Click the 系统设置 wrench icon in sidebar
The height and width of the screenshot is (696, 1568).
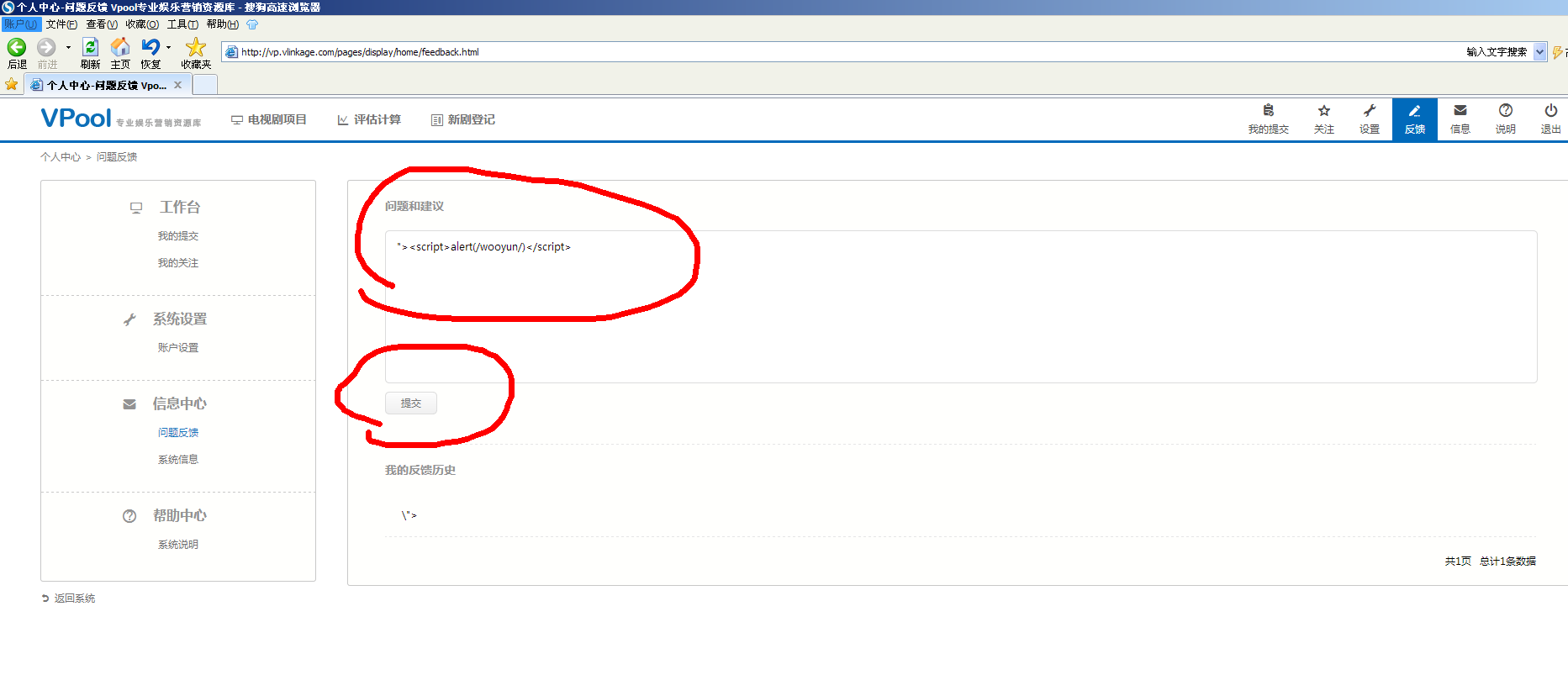(x=129, y=319)
